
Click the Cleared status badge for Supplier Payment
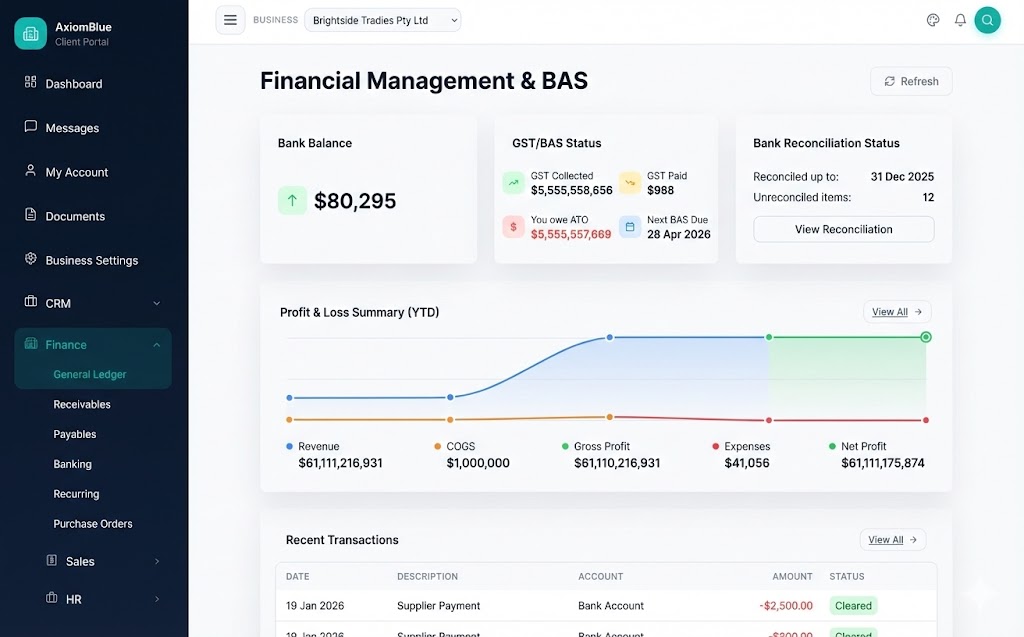click(x=853, y=605)
